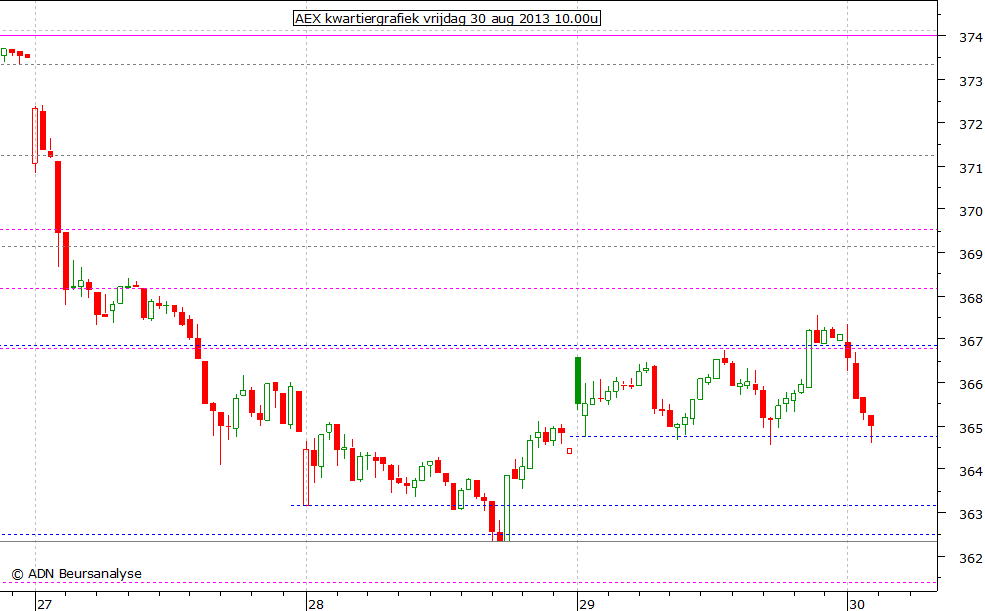Screen dimensions: 985x611
Task: Click the chart title "AEX kwartiergrafiek vrijdag 30 aug 2013 10.00u"
Action: [x=447, y=18]
